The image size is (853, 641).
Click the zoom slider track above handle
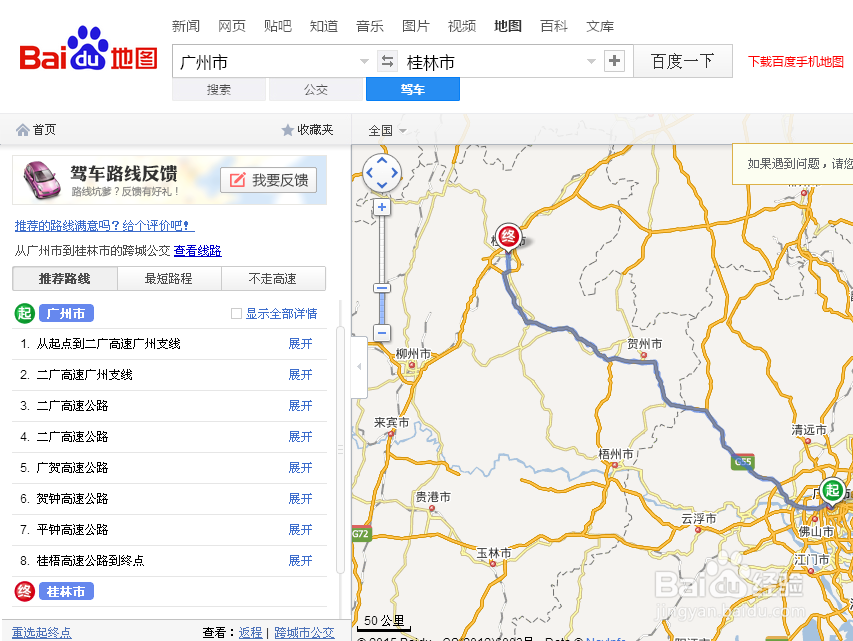point(382,249)
